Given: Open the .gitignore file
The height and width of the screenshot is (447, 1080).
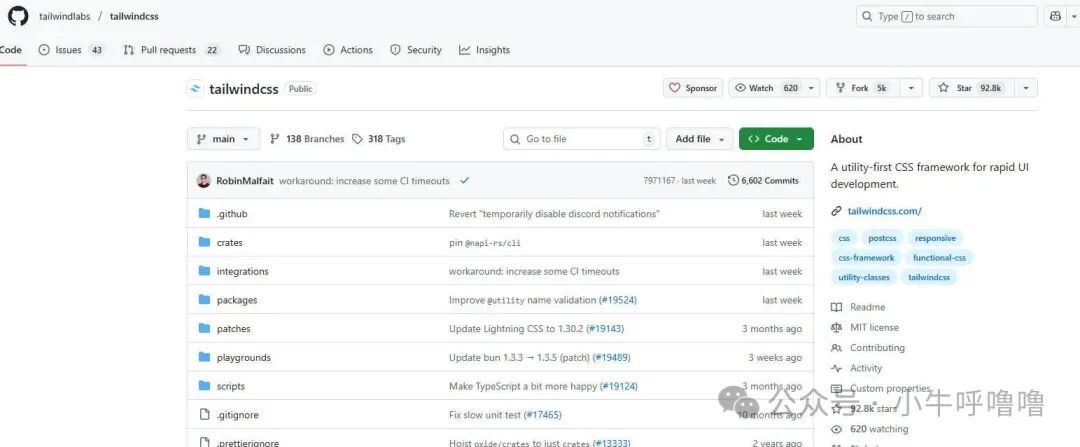Looking at the screenshot, I should click(x=238, y=415).
